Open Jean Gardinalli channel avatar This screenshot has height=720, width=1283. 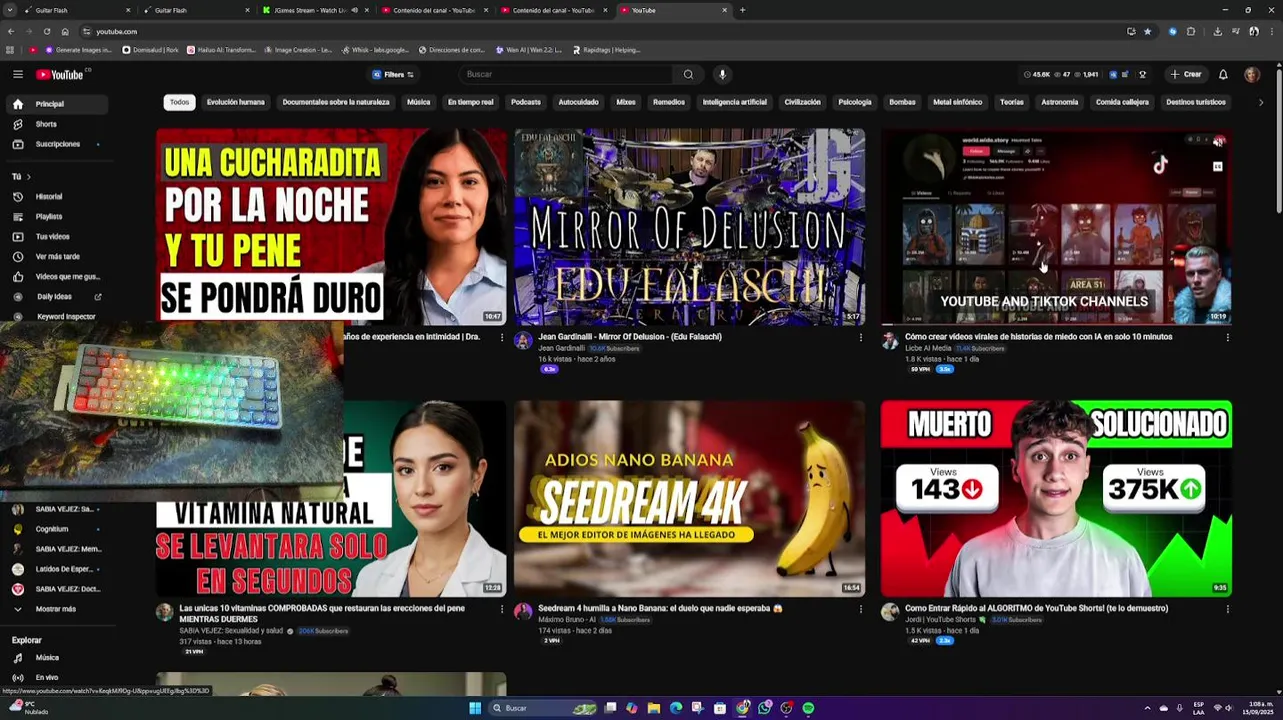tap(523, 341)
